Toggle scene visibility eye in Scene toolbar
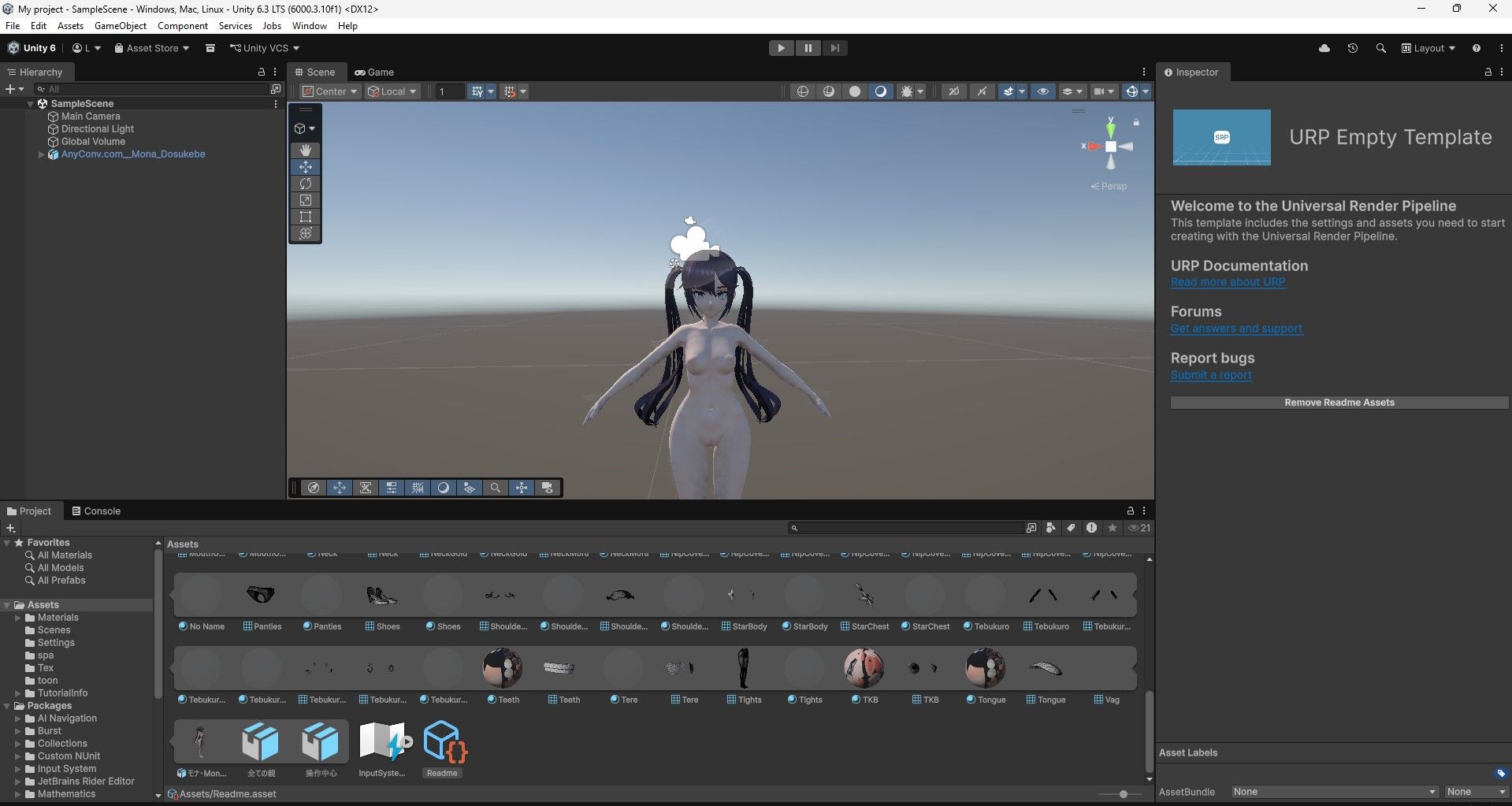 pos(1043,91)
